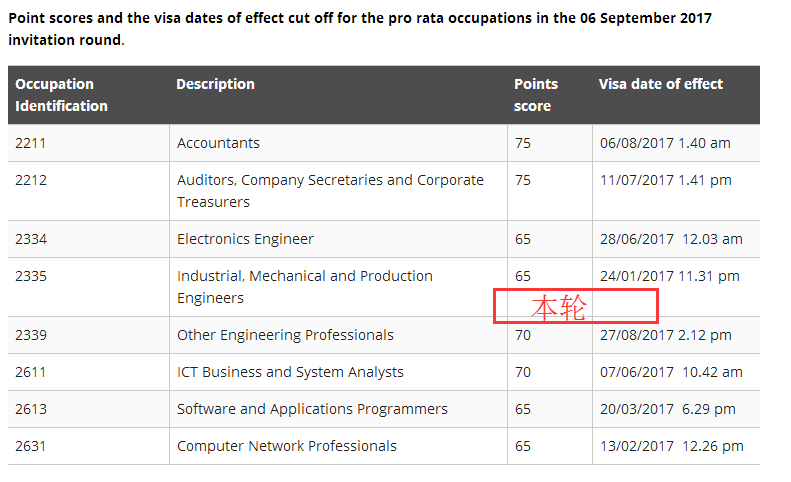Viewport: 791px width, 482px height.
Task: Click the date 07/06/2017 10.42 am
Action: tap(671, 372)
